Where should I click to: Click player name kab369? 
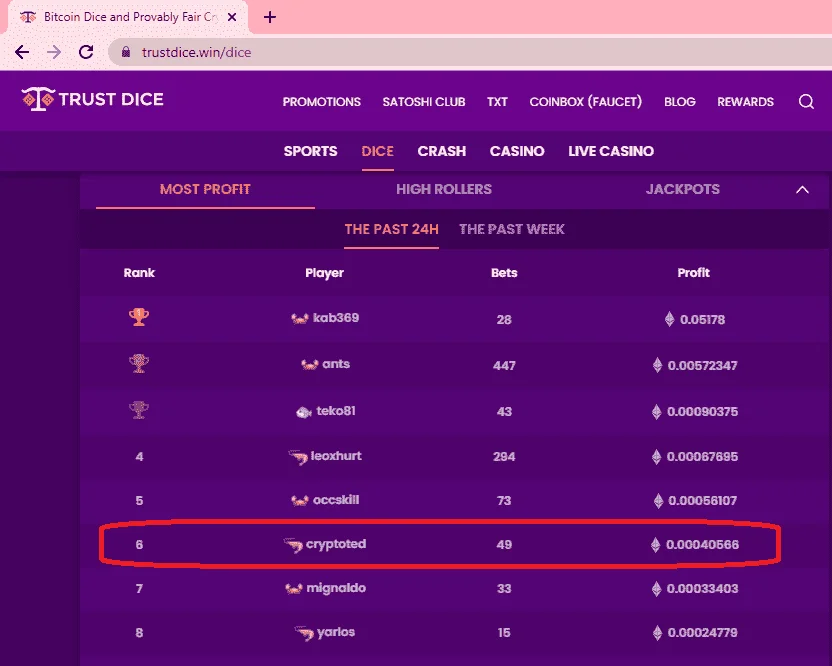[x=336, y=318]
